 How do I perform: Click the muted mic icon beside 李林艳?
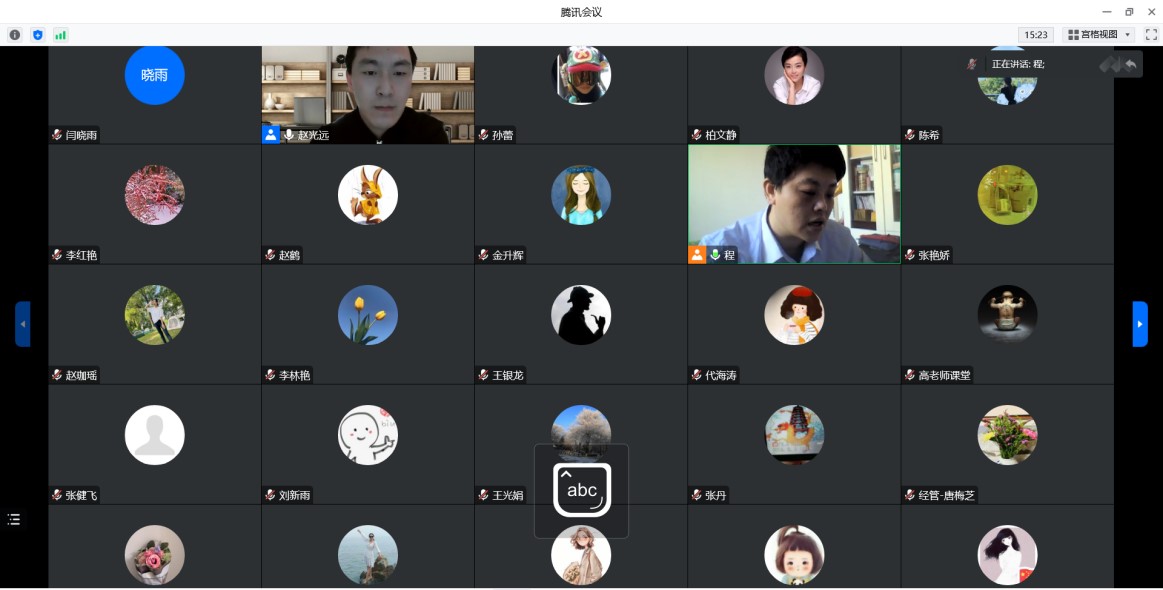270,376
